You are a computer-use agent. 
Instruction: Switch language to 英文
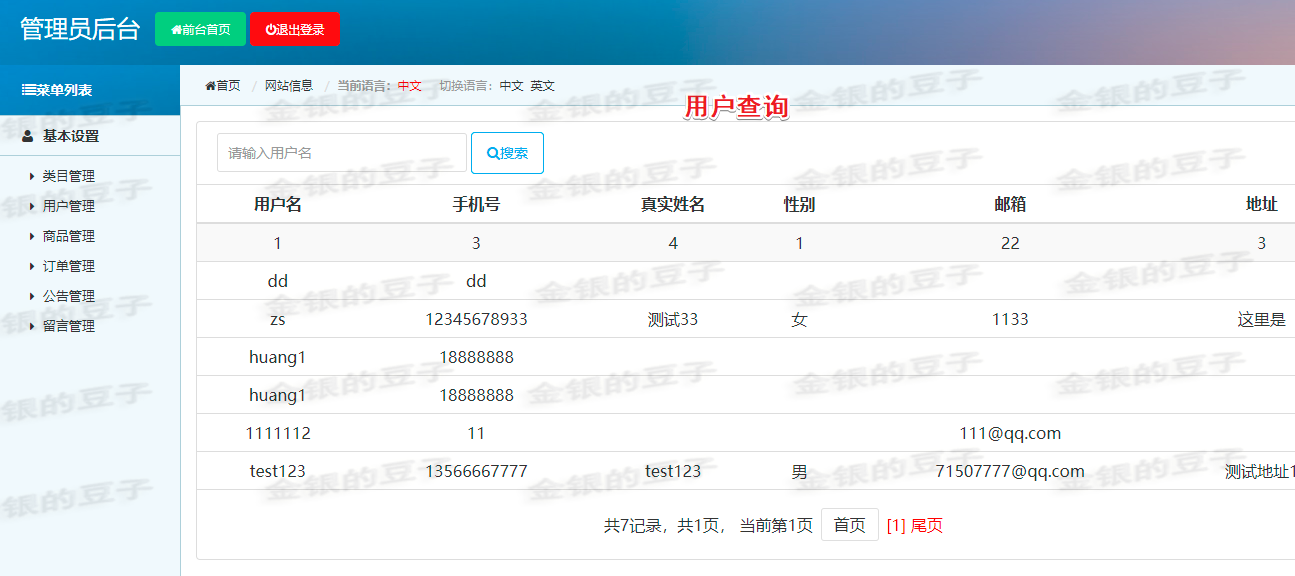tap(542, 86)
